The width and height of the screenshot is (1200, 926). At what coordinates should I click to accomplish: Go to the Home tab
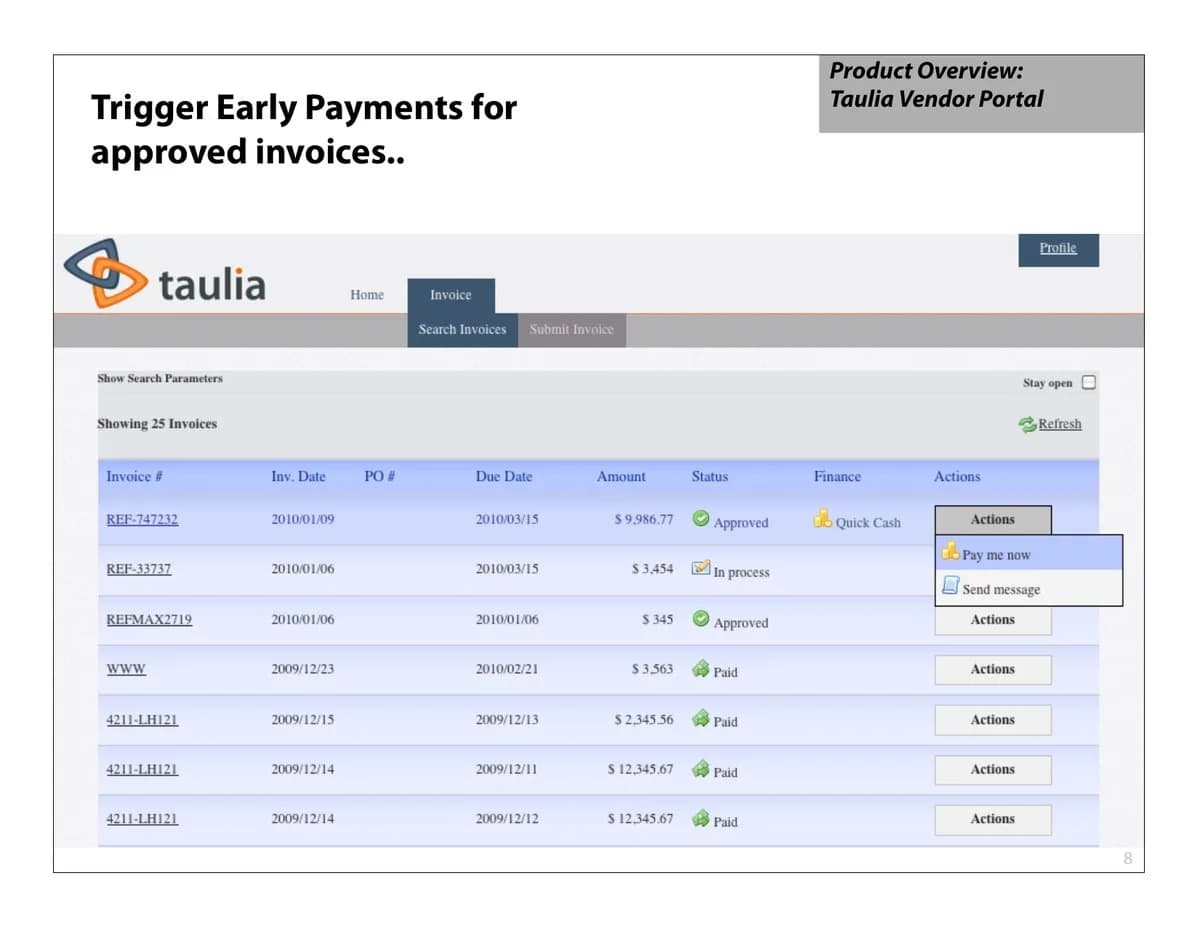[x=367, y=295]
